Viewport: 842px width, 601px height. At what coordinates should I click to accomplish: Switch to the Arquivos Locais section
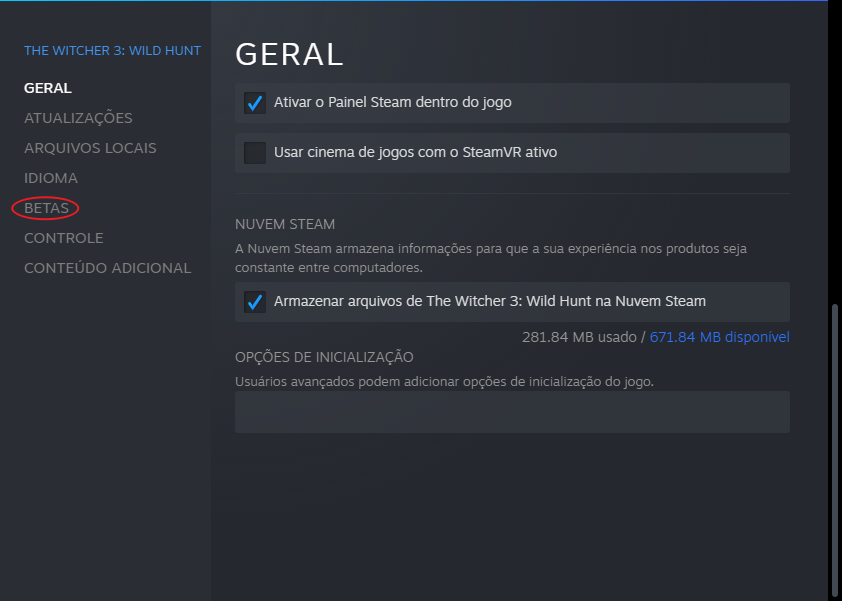90,148
